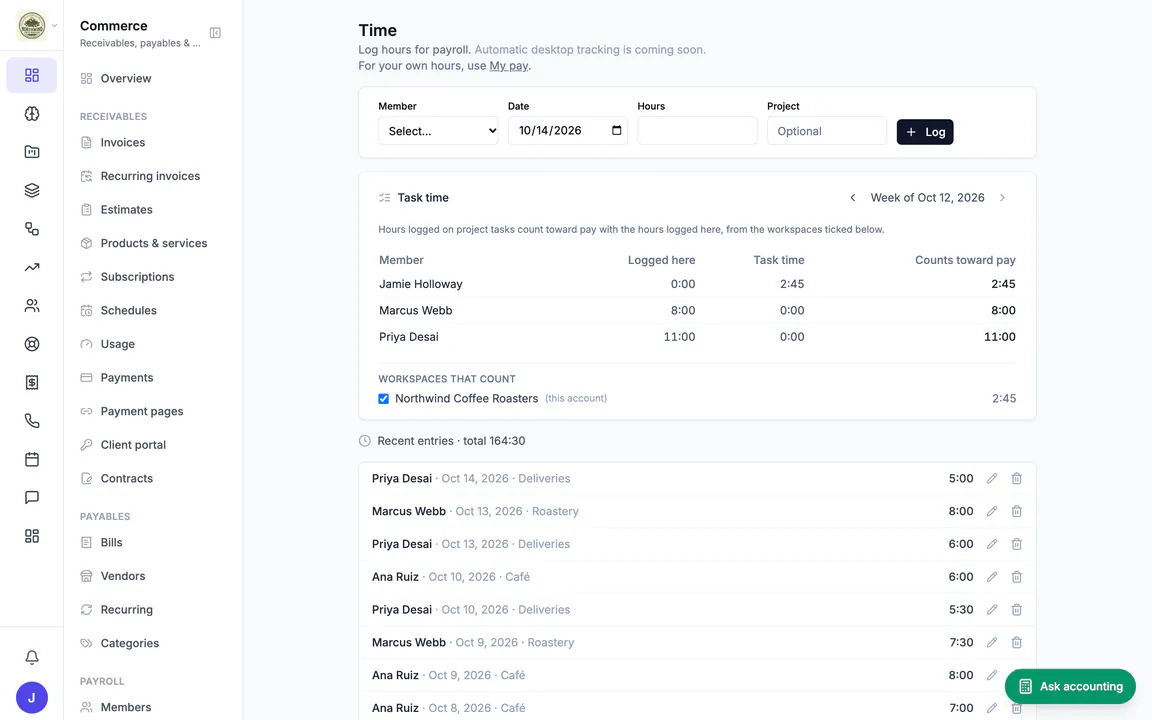The image size is (1152, 720).
Task: Open Overview in Commerce sidebar
Action: [126, 79]
